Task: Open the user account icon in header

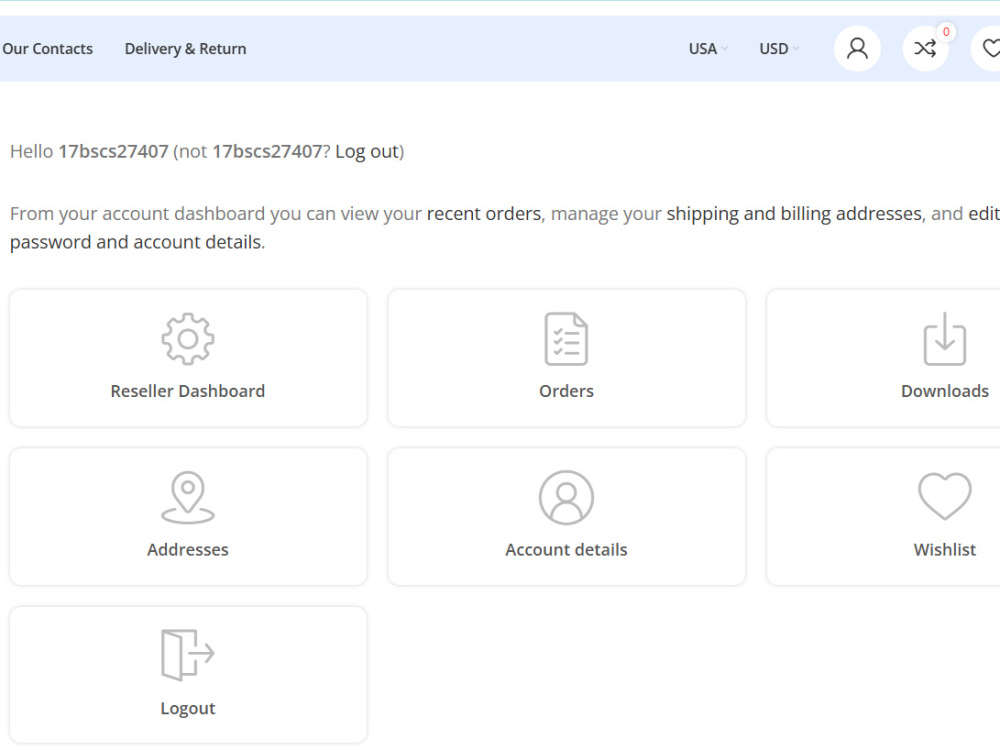Action: [x=857, y=48]
